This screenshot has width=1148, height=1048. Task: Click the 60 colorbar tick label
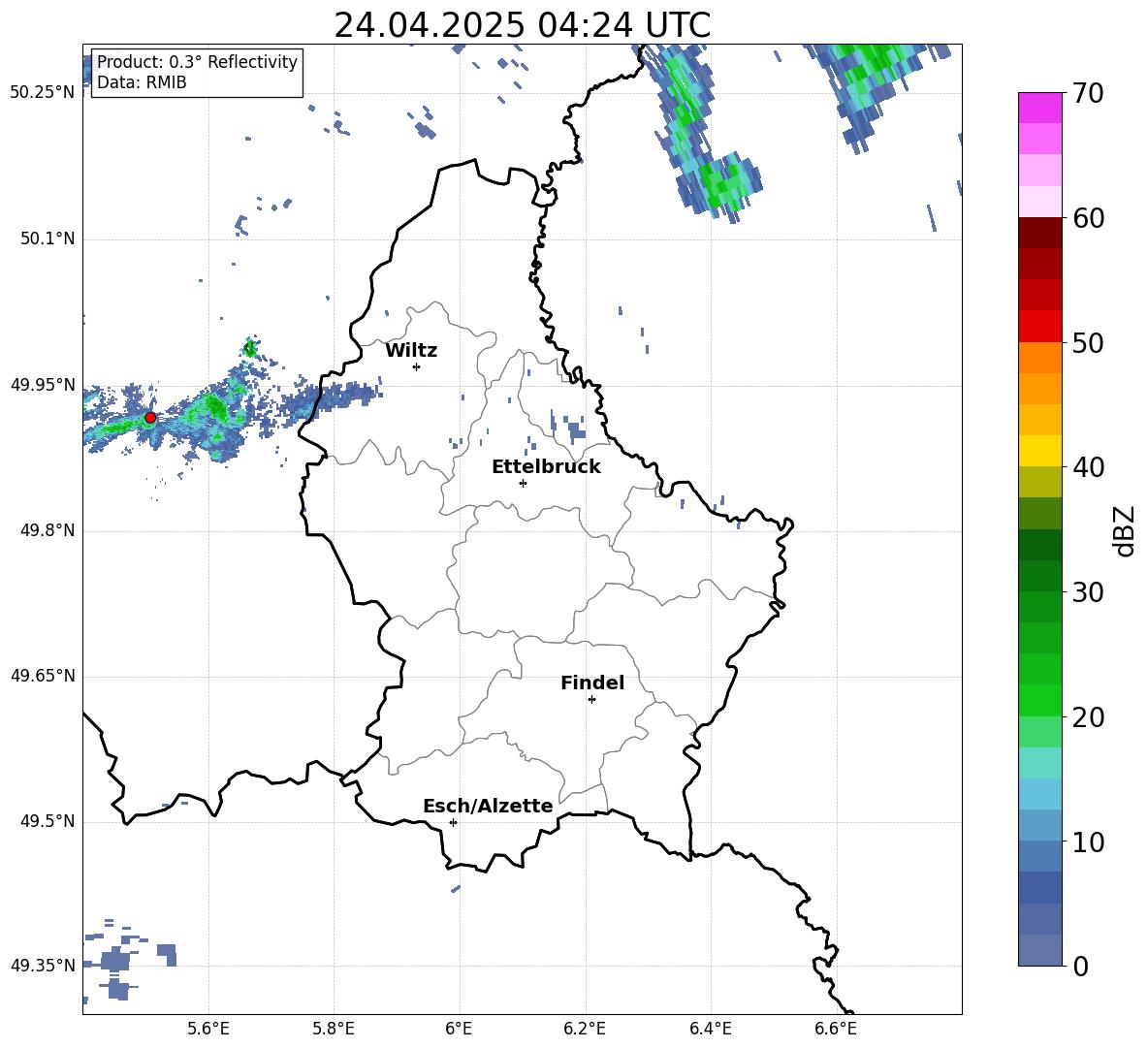pyautogui.click(x=1087, y=218)
